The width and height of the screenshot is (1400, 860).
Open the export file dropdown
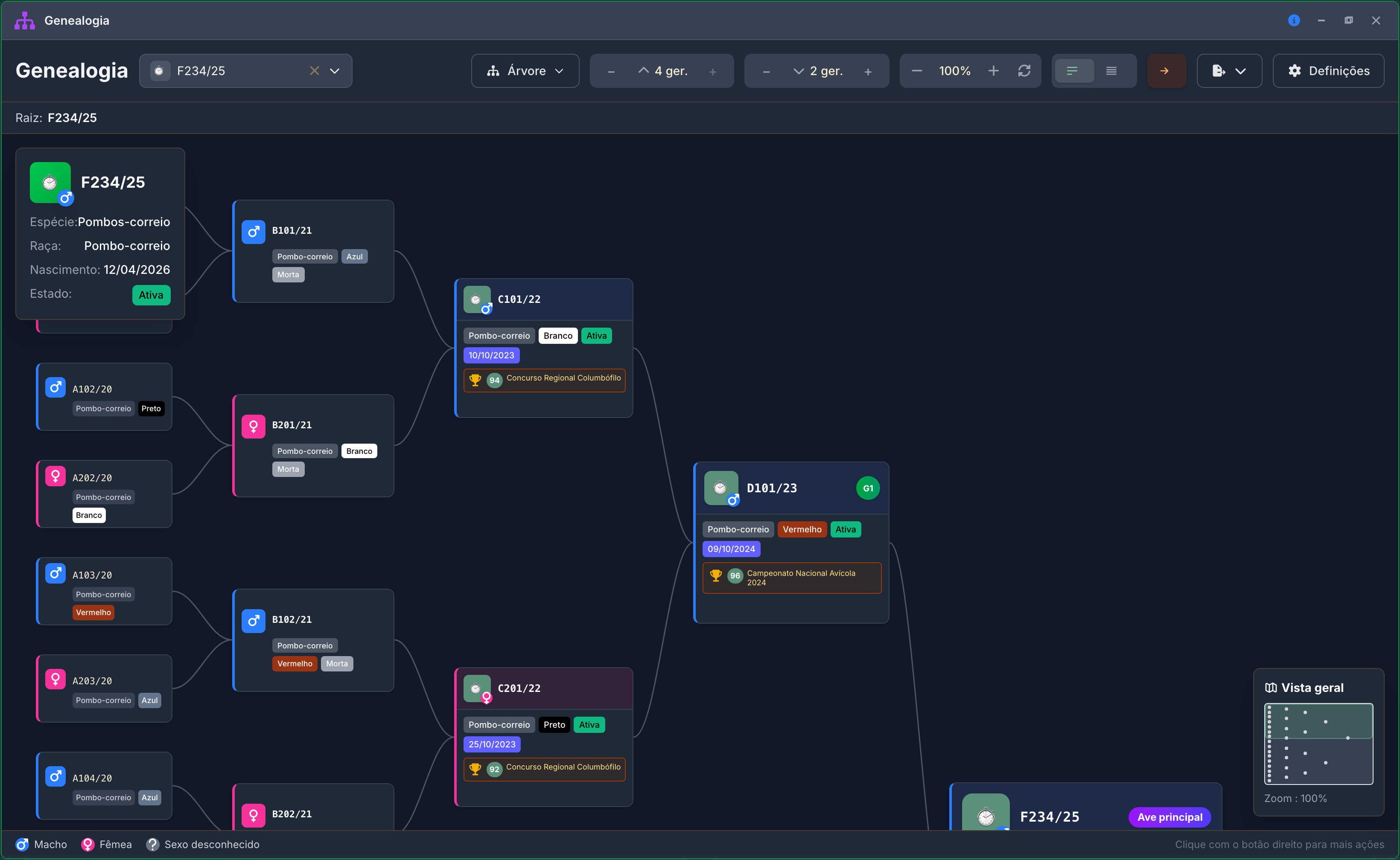(x=1229, y=71)
